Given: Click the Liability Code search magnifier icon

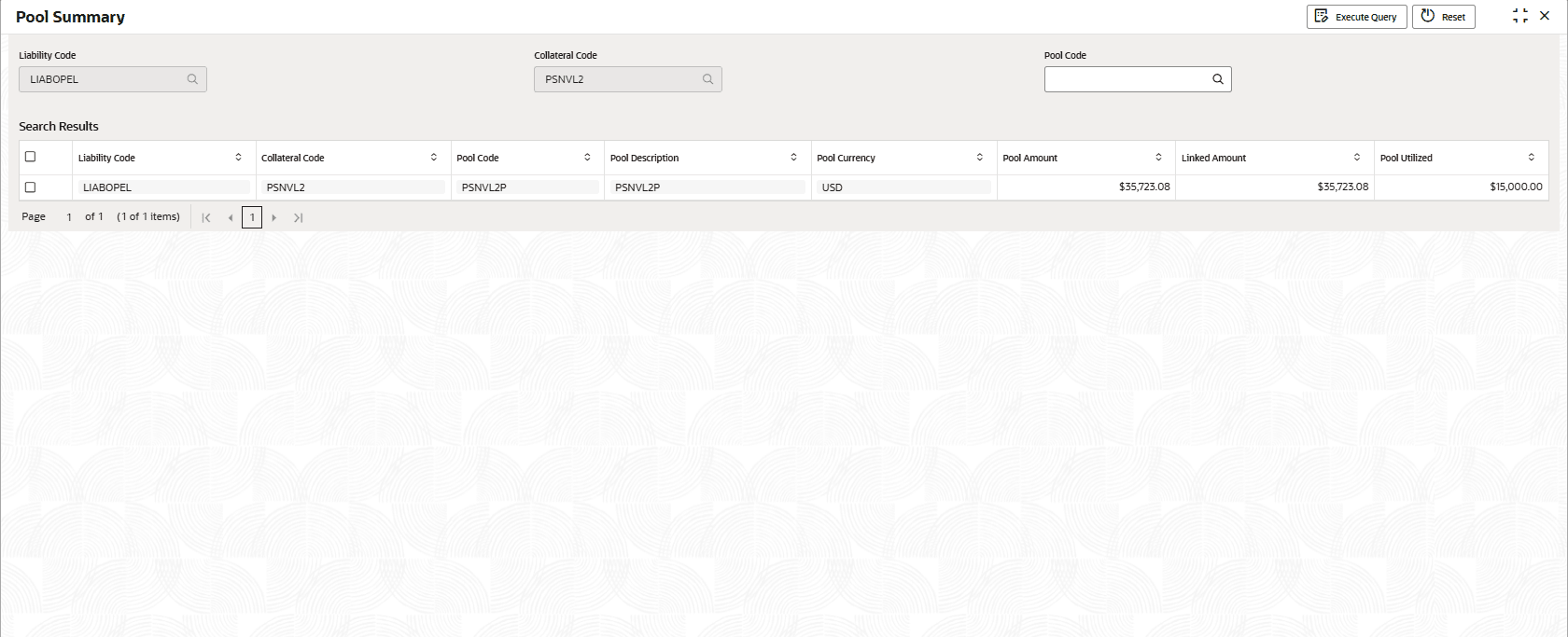Looking at the screenshot, I should 192,79.
